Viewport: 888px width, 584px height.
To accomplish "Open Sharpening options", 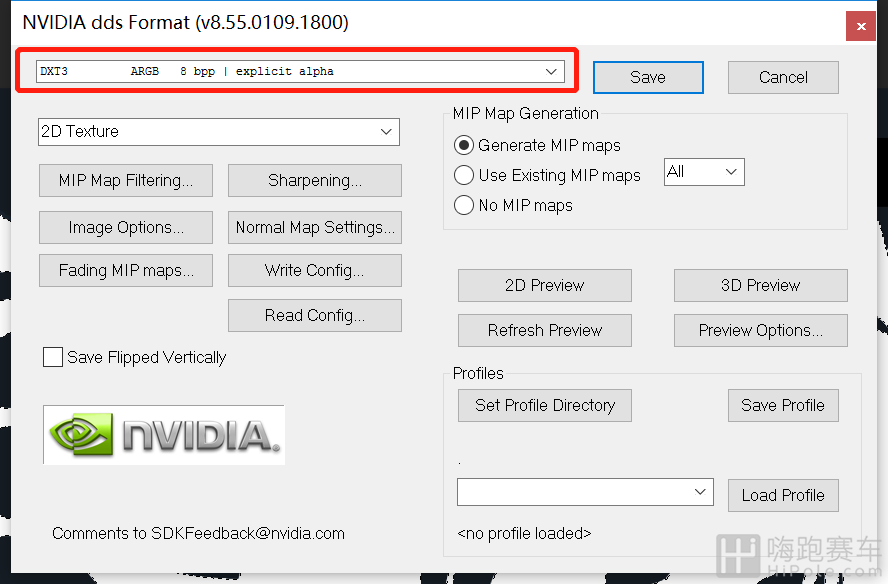I will pos(315,181).
